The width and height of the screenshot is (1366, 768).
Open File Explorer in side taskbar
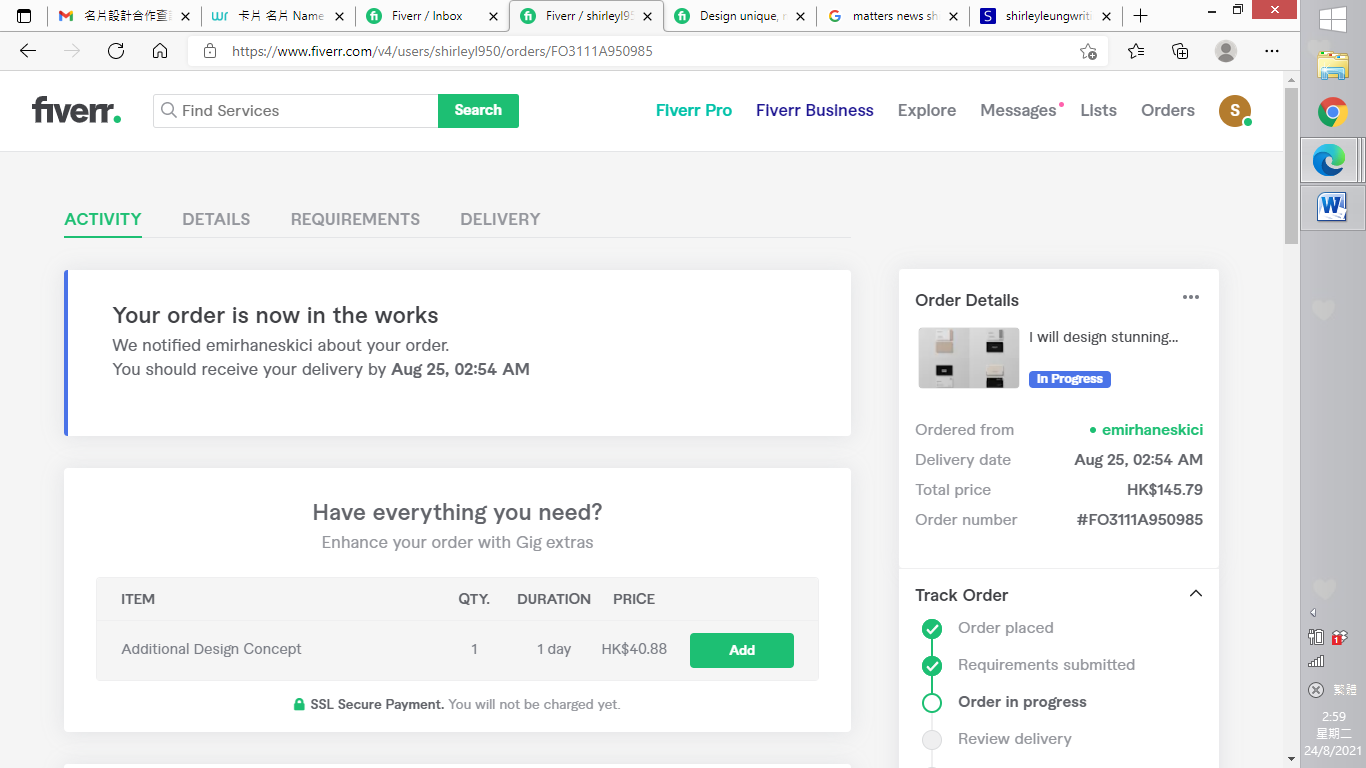point(1332,65)
